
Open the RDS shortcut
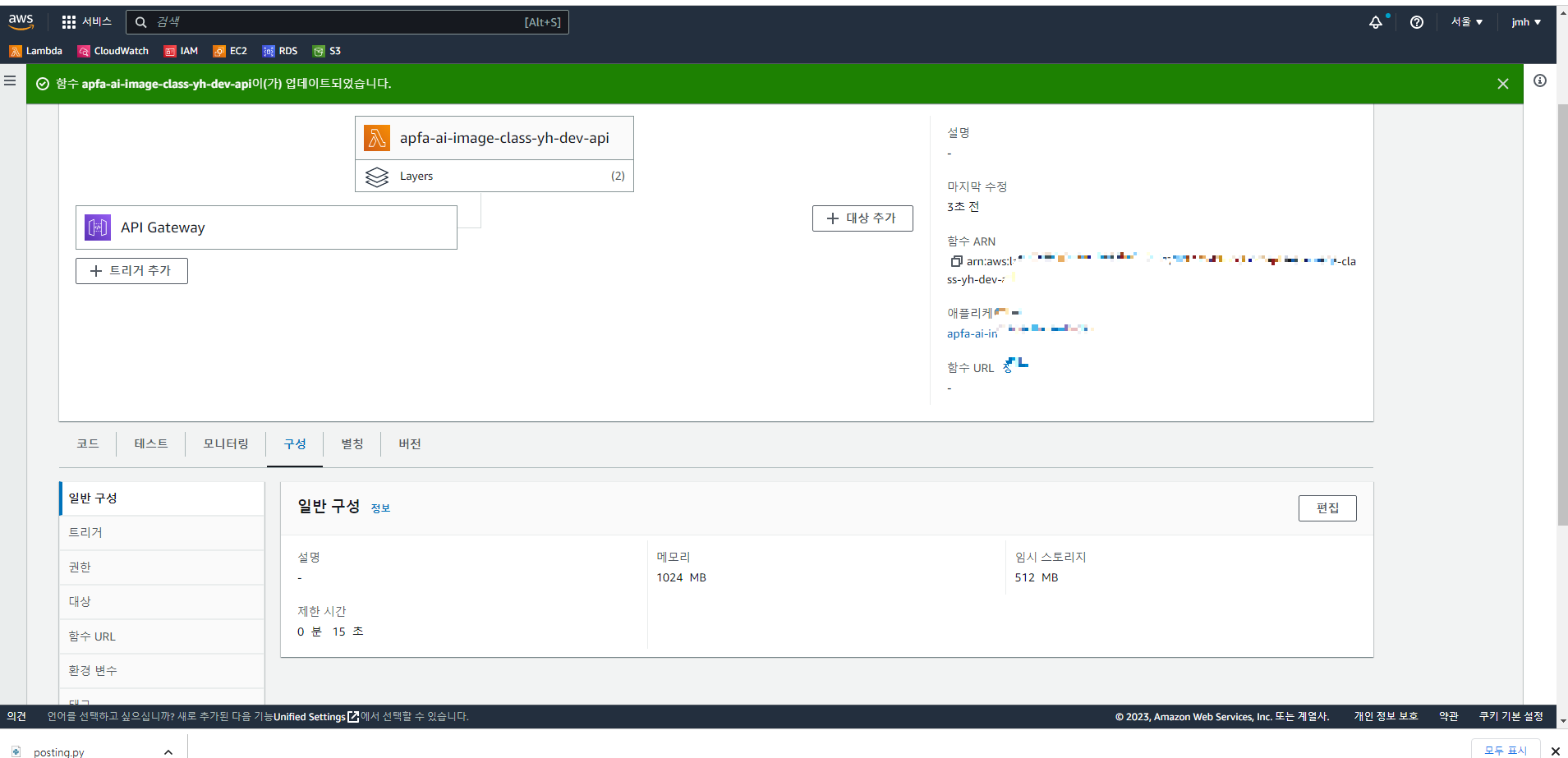click(280, 51)
